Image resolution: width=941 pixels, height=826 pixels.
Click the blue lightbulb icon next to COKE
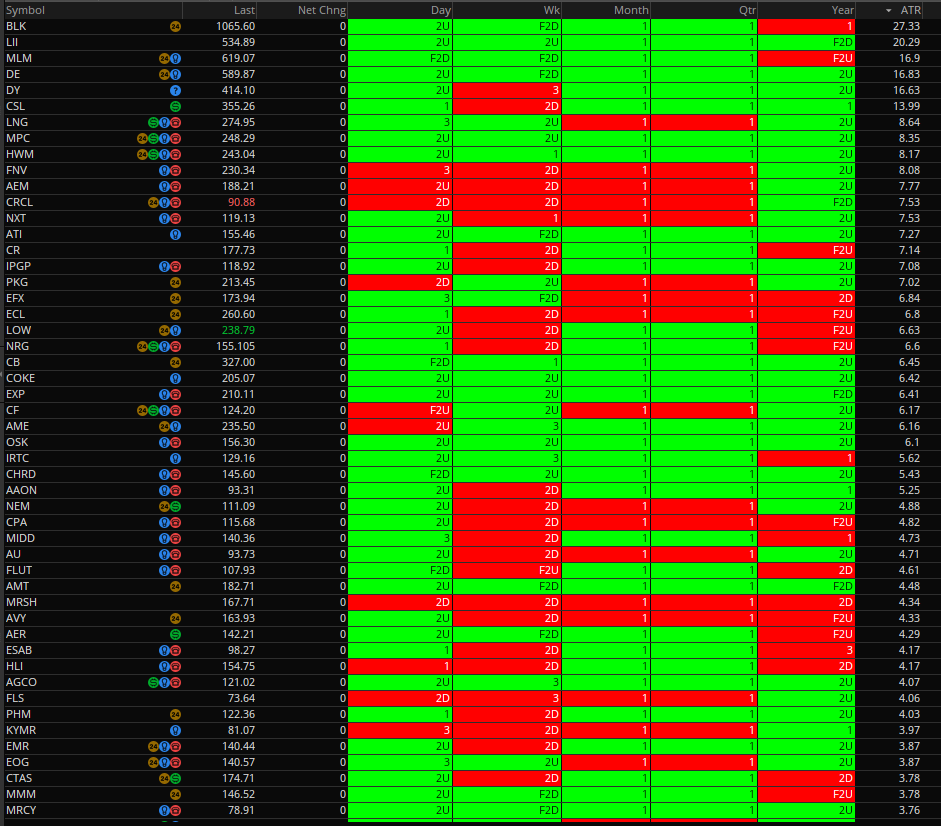(175, 379)
